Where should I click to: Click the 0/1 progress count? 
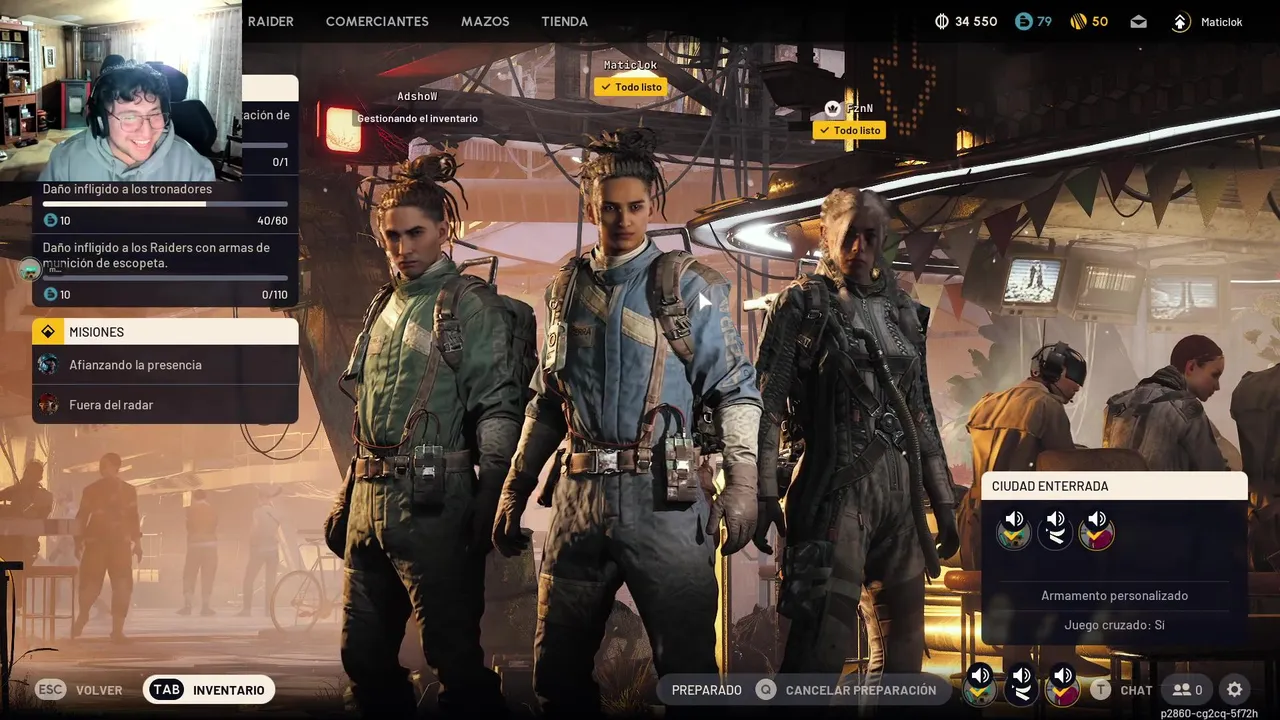click(280, 162)
